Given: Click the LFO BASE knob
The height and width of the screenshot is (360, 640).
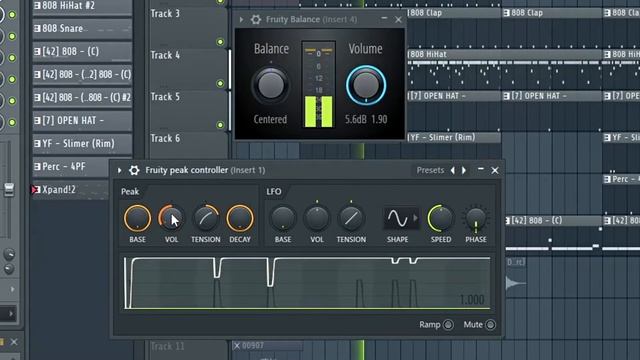Looking at the screenshot, I should 283,218.
